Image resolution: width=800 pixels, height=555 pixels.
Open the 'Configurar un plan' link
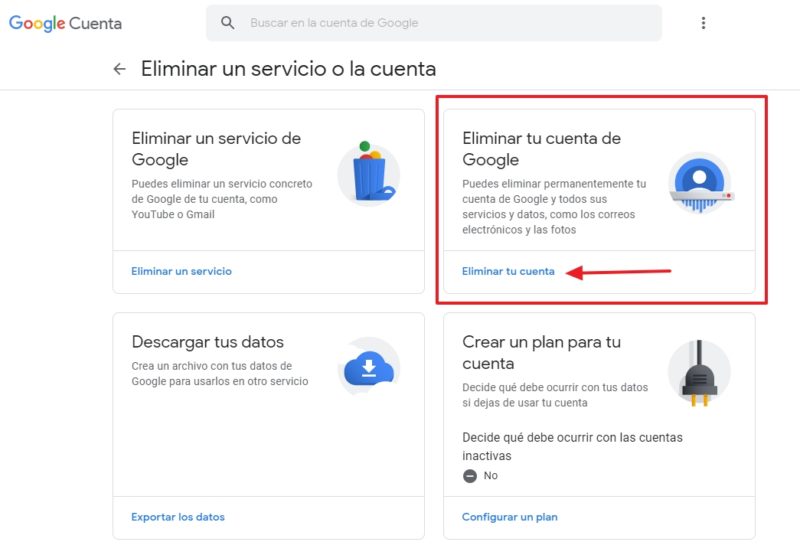(510, 517)
